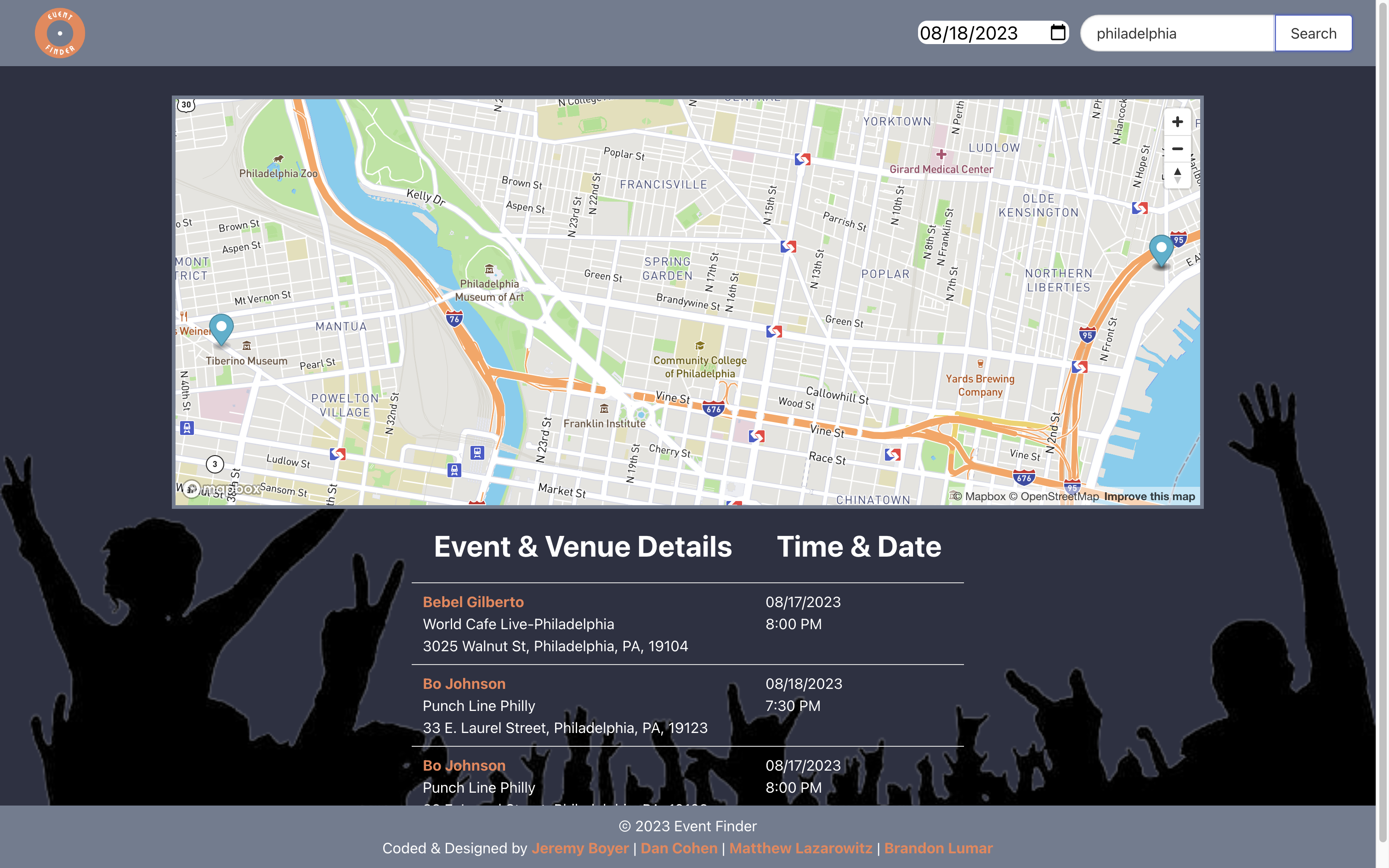Click the map marker near Tiberino Museum
Screen dimensions: 1389x868
pyautogui.click(x=221, y=328)
